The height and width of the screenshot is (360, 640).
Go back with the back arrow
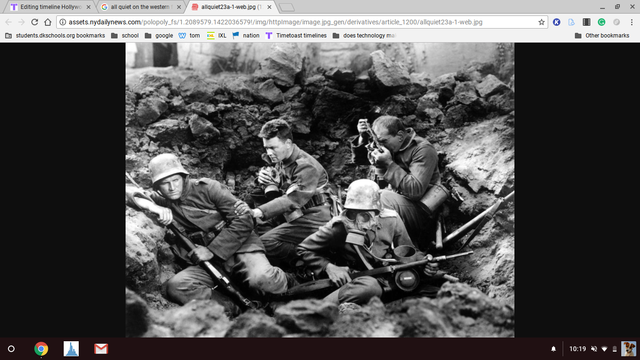[9, 22]
